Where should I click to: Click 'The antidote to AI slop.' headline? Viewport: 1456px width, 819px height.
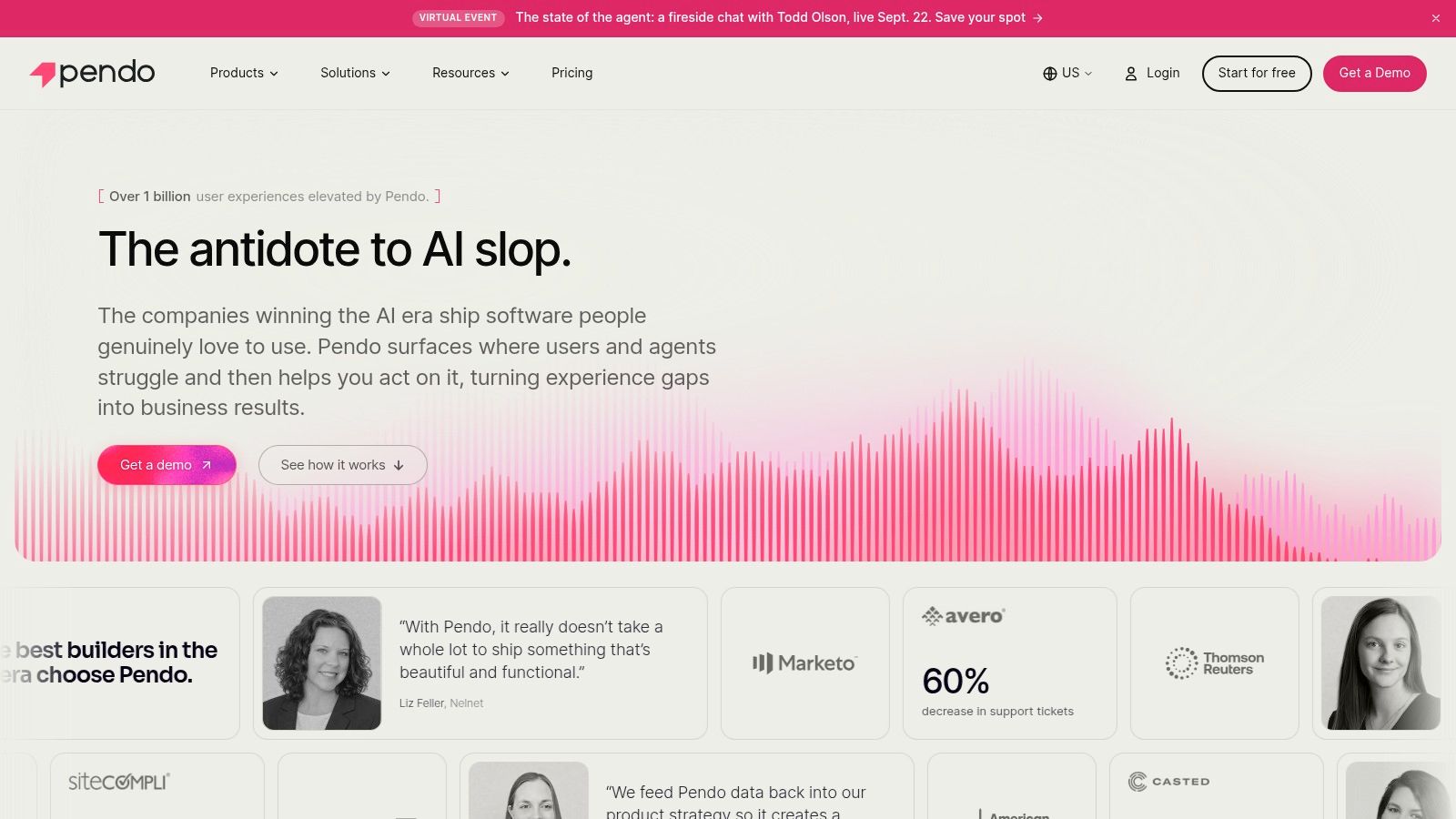(335, 249)
